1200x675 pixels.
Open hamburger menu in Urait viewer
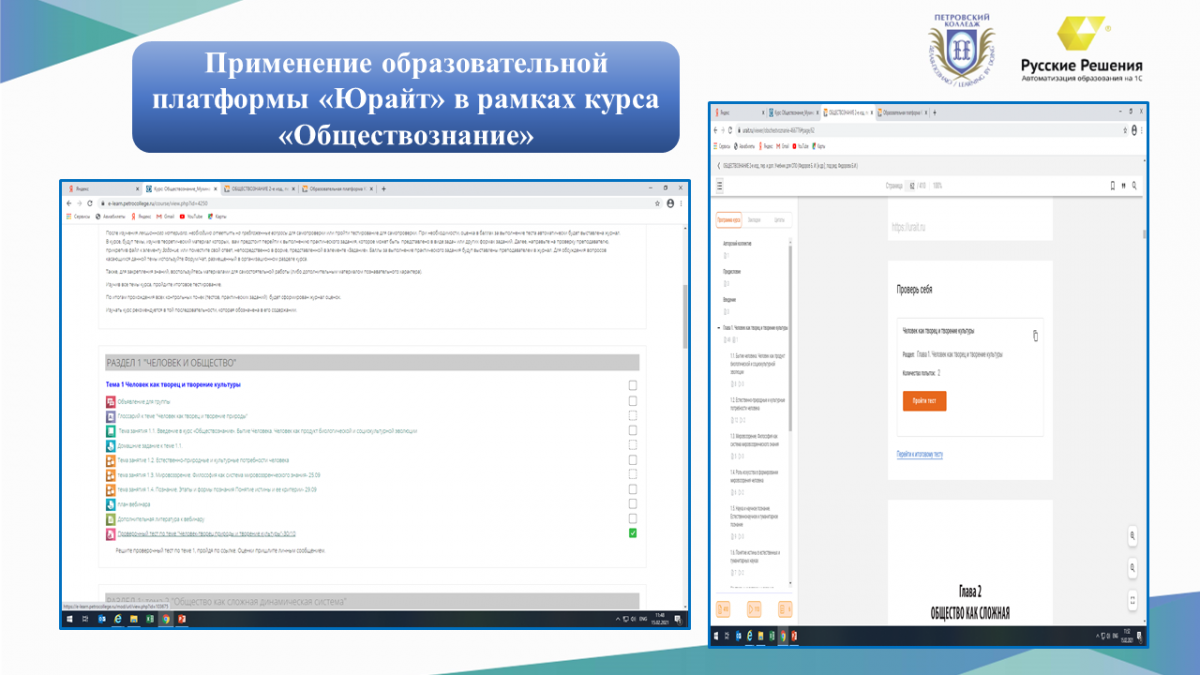pos(719,185)
